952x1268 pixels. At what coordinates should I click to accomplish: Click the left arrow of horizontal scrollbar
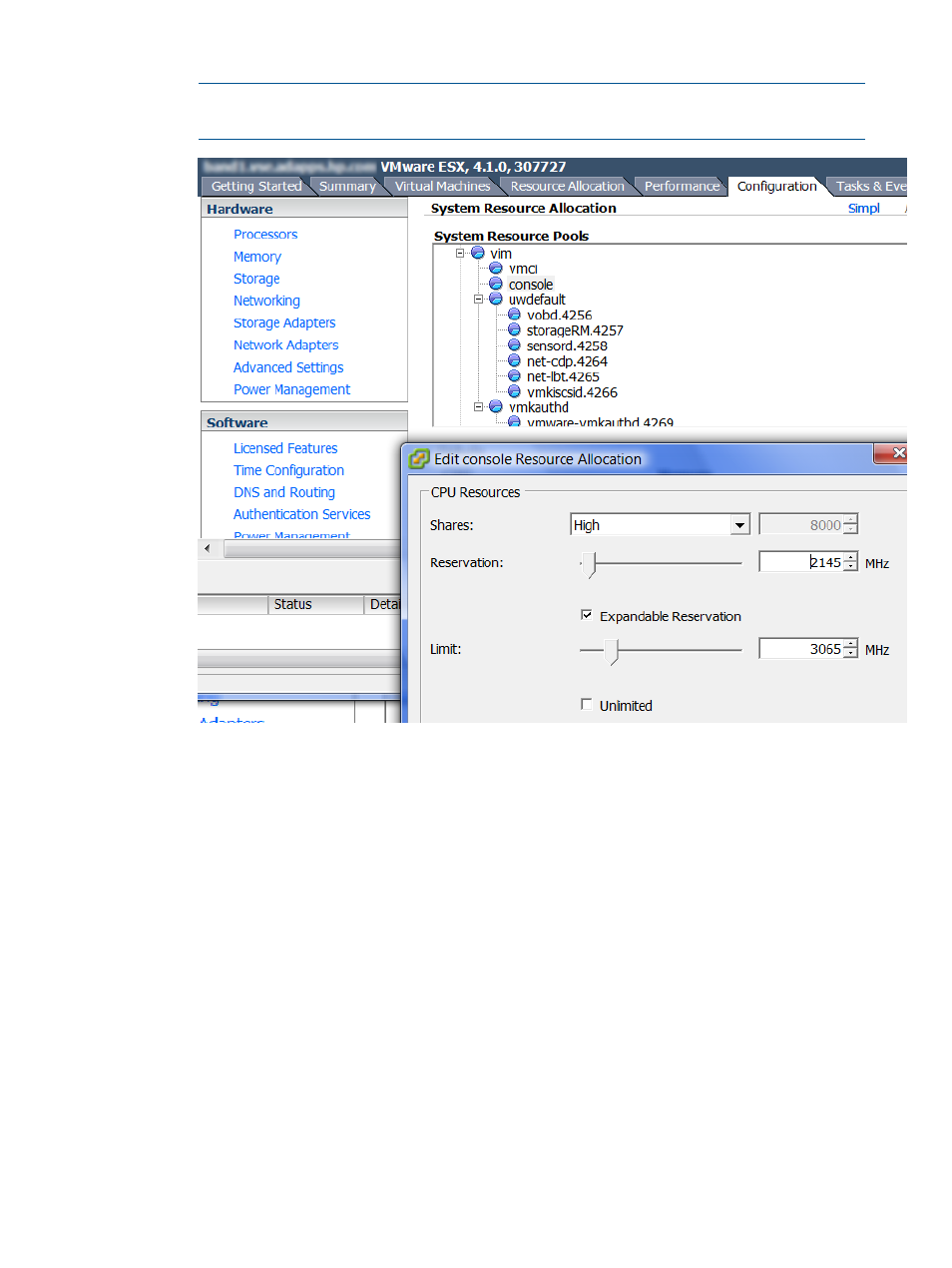pyautogui.click(x=207, y=548)
